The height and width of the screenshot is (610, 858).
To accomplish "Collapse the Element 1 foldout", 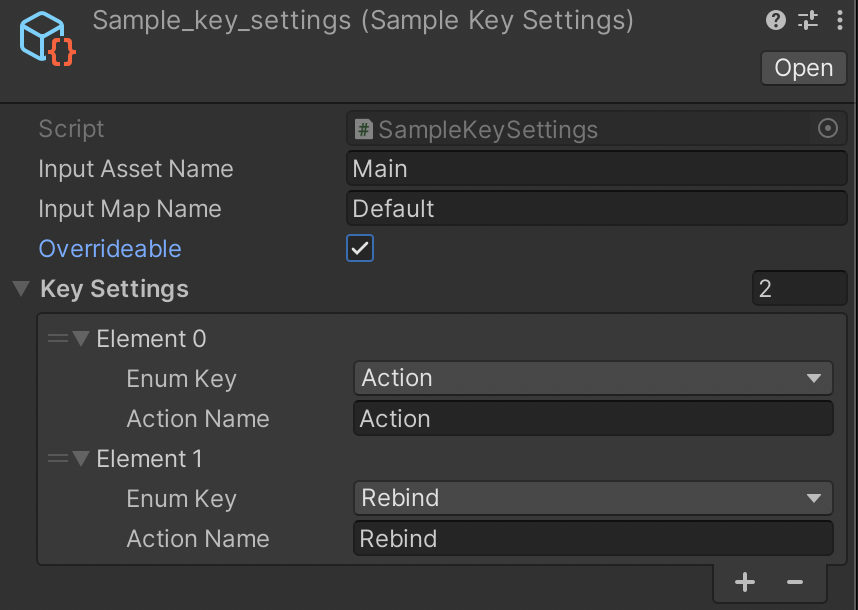I will 81,459.
